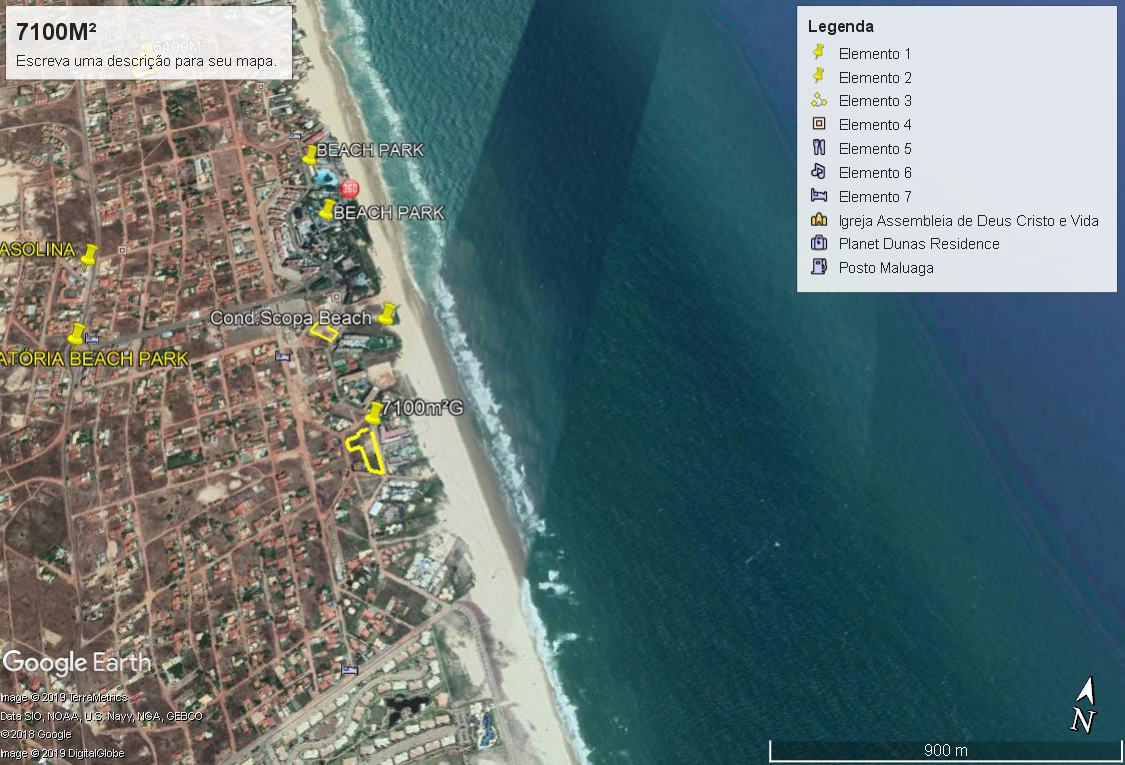Click the square icon beside Elemento 4
This screenshot has height=765, width=1125.
818,124
